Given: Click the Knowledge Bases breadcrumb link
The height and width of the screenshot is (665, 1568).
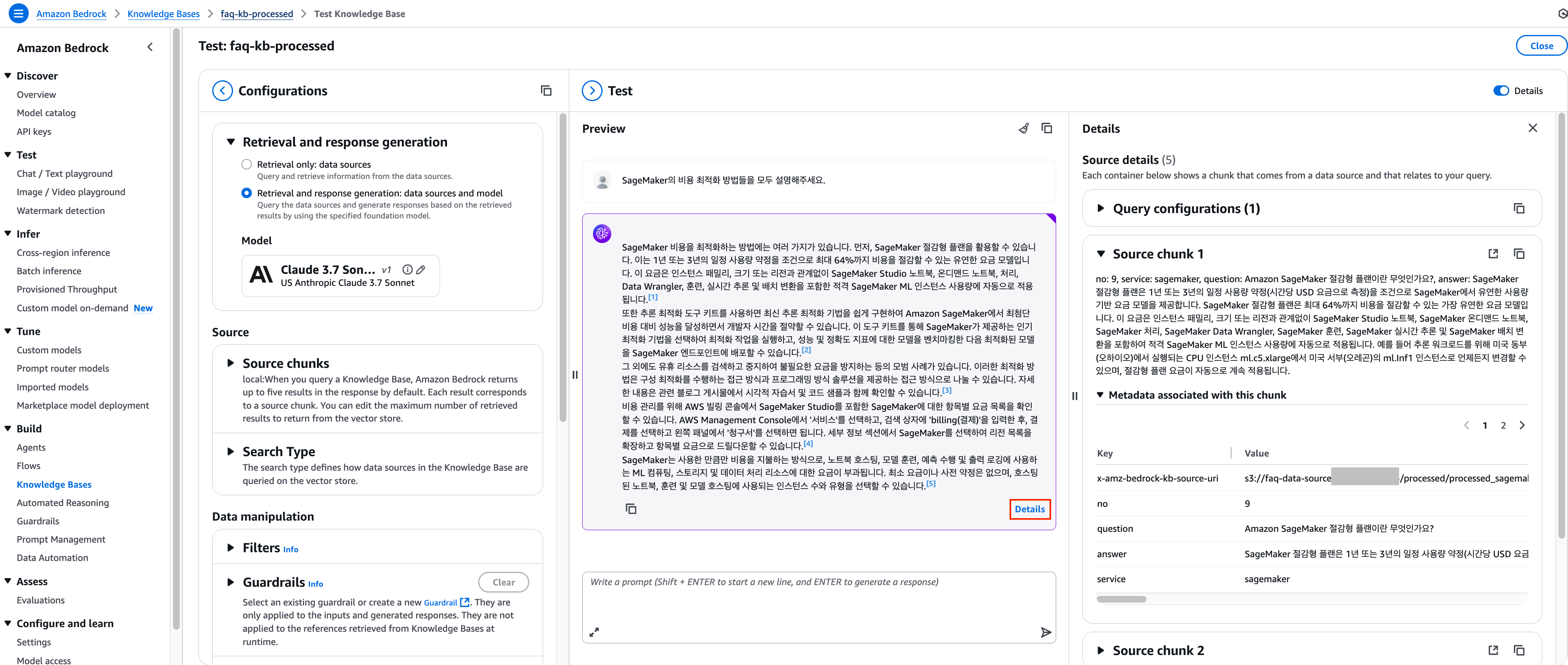Looking at the screenshot, I should coord(163,13).
